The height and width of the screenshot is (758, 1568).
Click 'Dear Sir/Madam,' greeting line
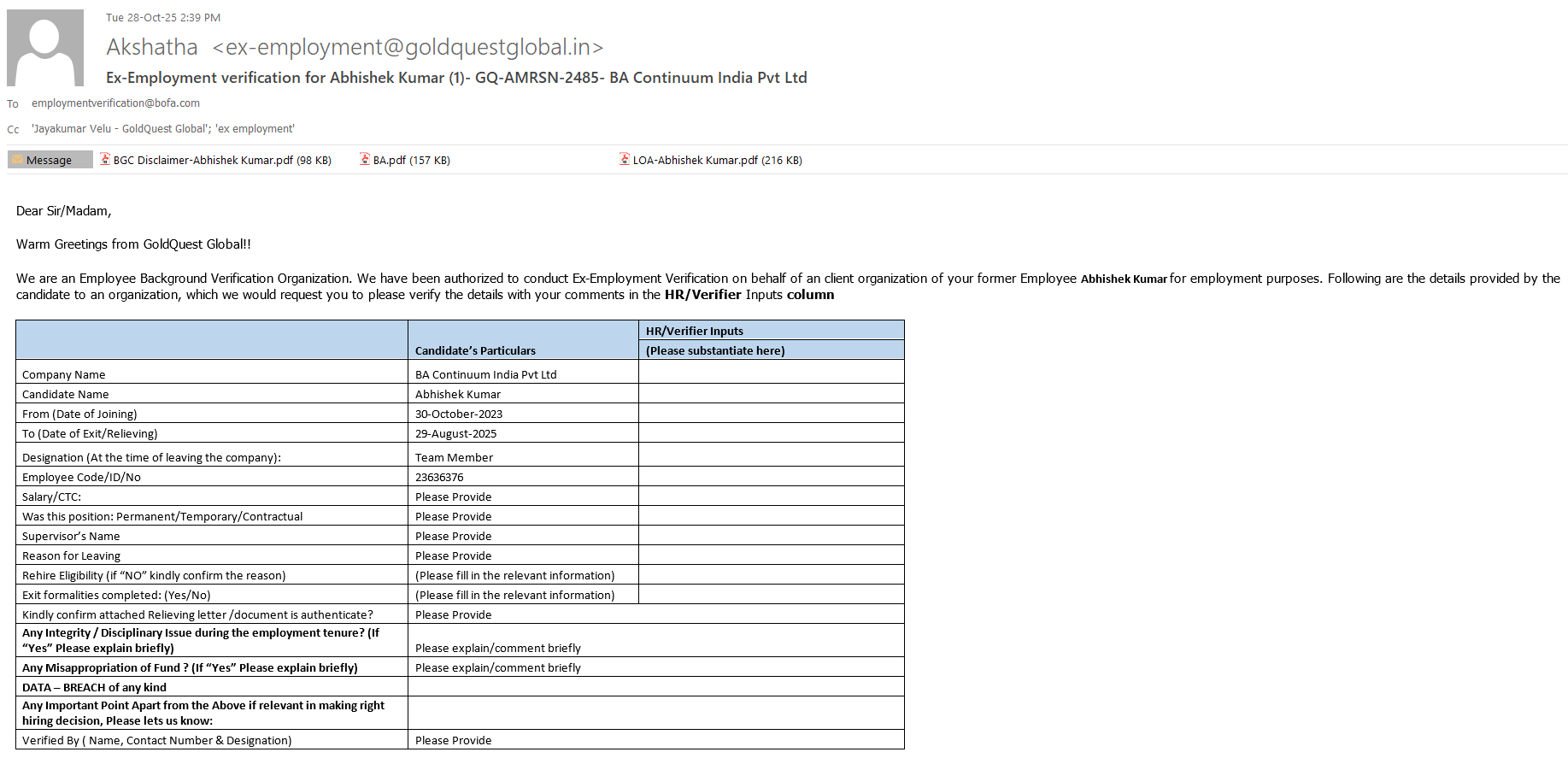pyautogui.click(x=64, y=211)
